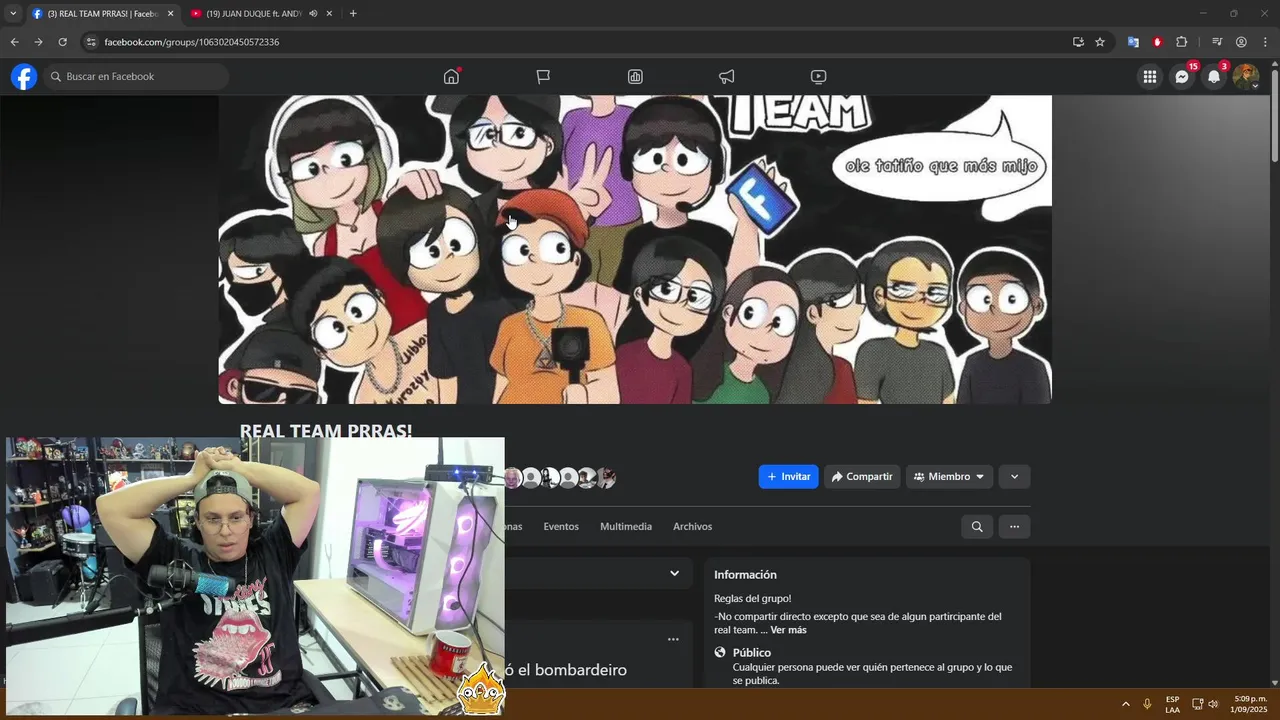Open the taskbar volume speaker icon
Screen dimensions: 1280x720
coord(1213,704)
